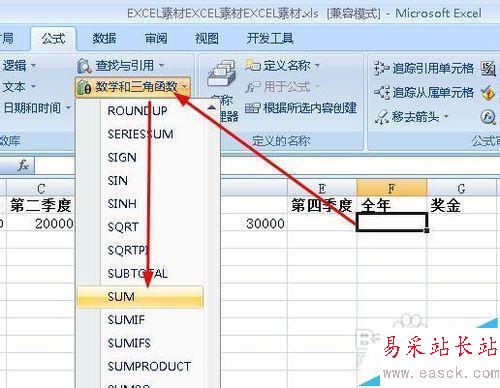The image size is (500, 388).
Task: Click Trace Precedents (追踪引用单元格) button
Action: (423, 68)
